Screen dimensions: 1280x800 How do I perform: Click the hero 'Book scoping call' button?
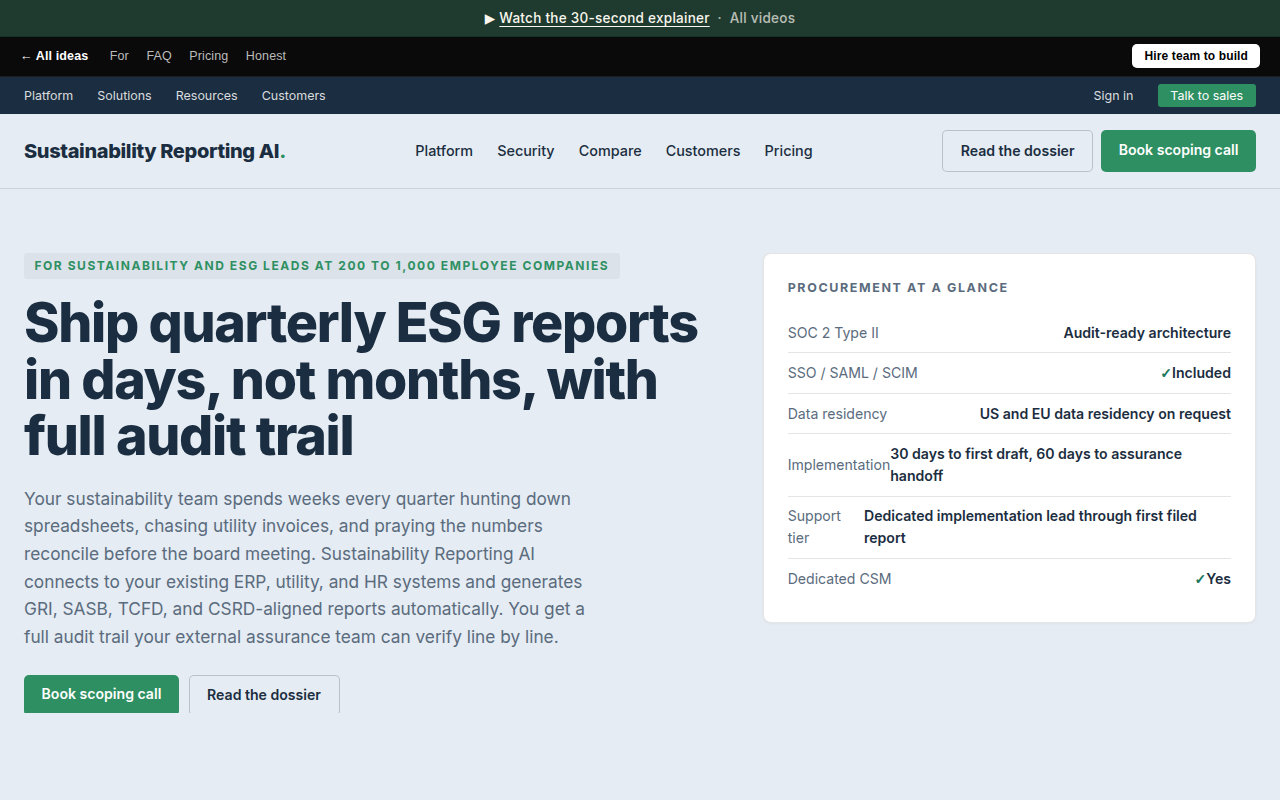pyautogui.click(x=101, y=694)
